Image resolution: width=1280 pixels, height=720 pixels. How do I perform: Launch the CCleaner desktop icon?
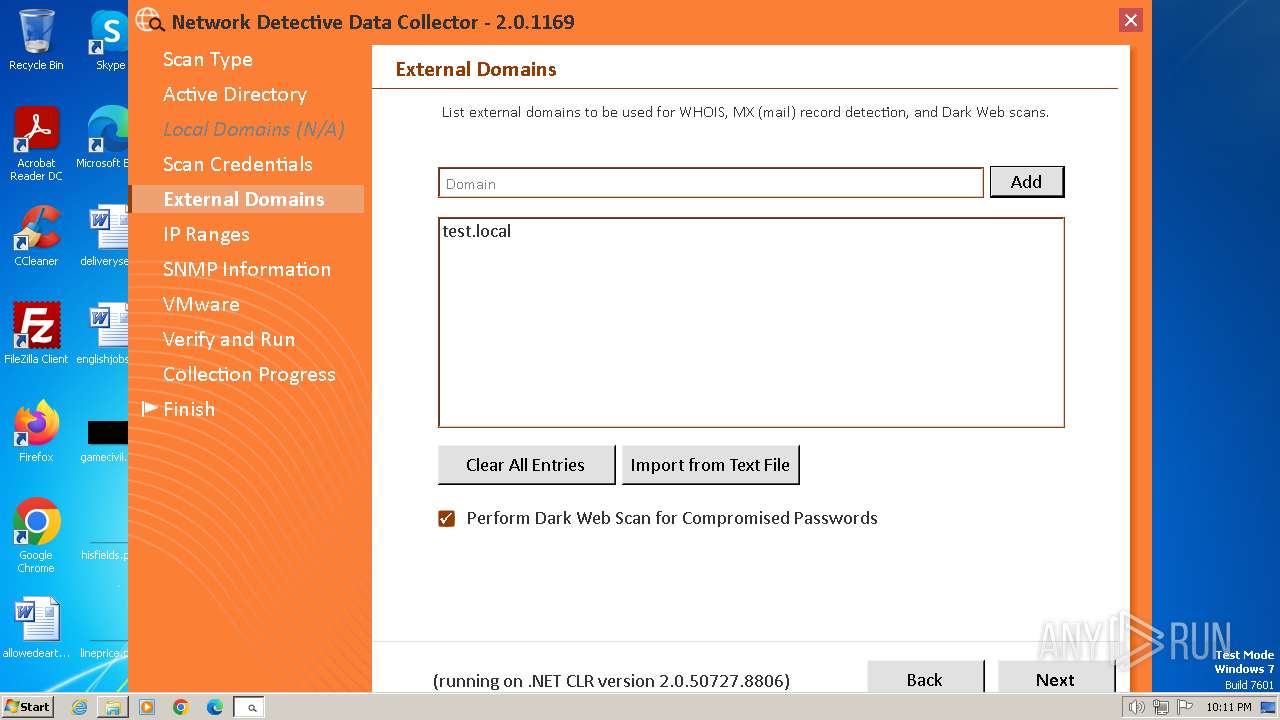[x=36, y=236]
